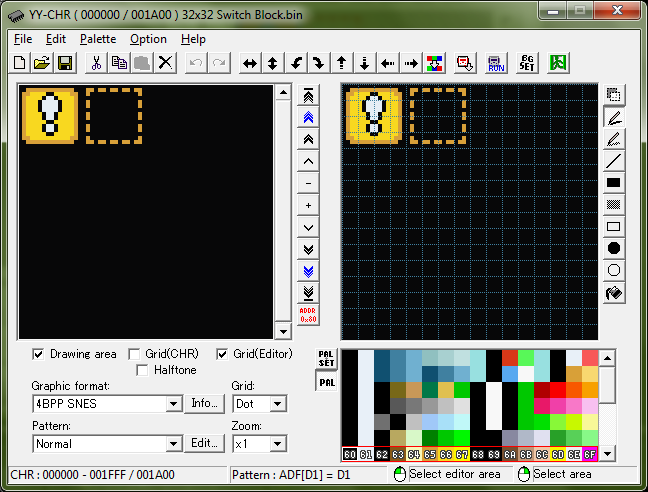
Task: Select the outline rectangle tool
Action: pos(614,226)
